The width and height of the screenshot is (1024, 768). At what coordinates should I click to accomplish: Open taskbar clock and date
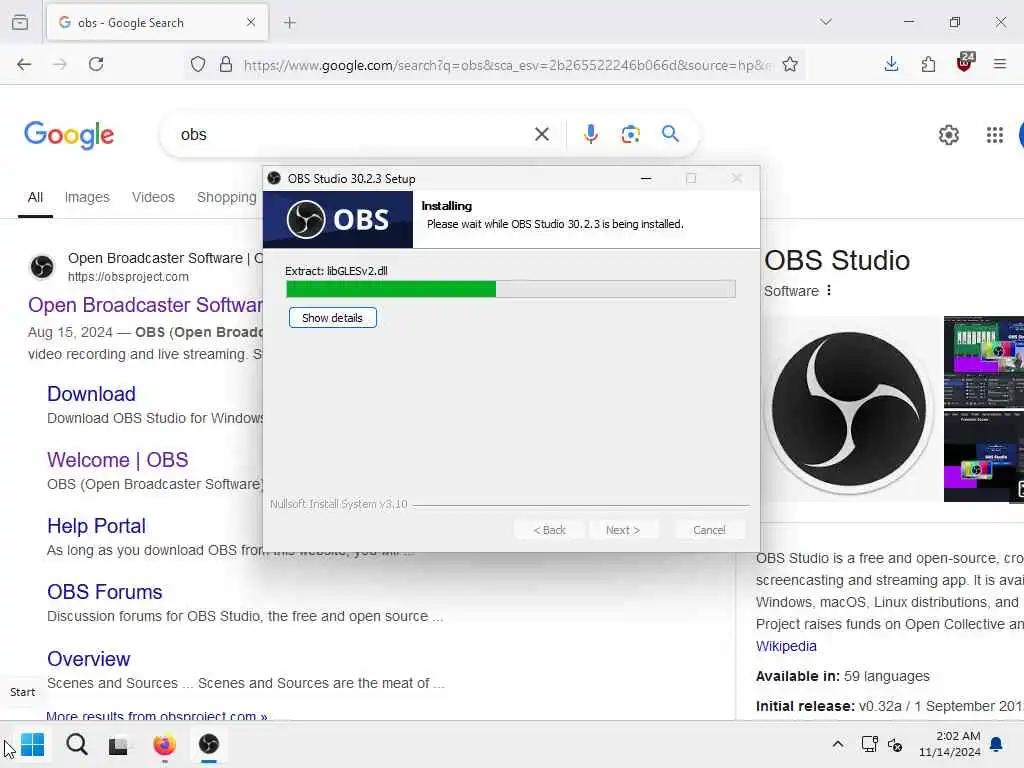click(950, 744)
